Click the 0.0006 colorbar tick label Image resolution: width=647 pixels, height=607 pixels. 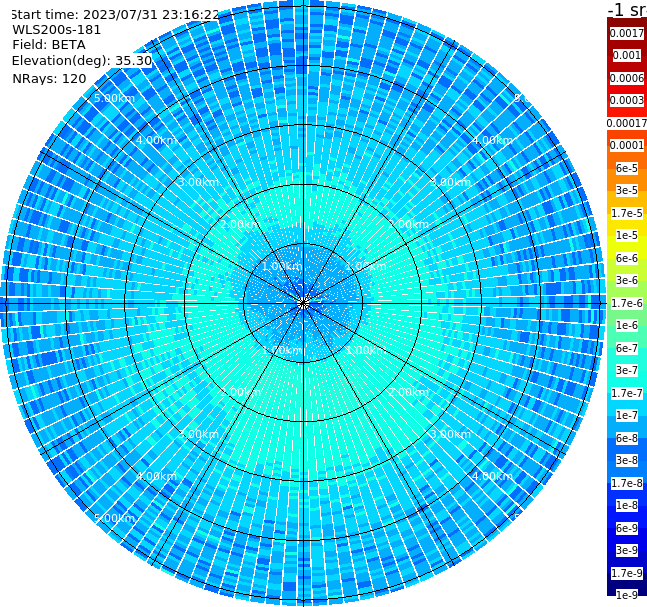click(627, 78)
